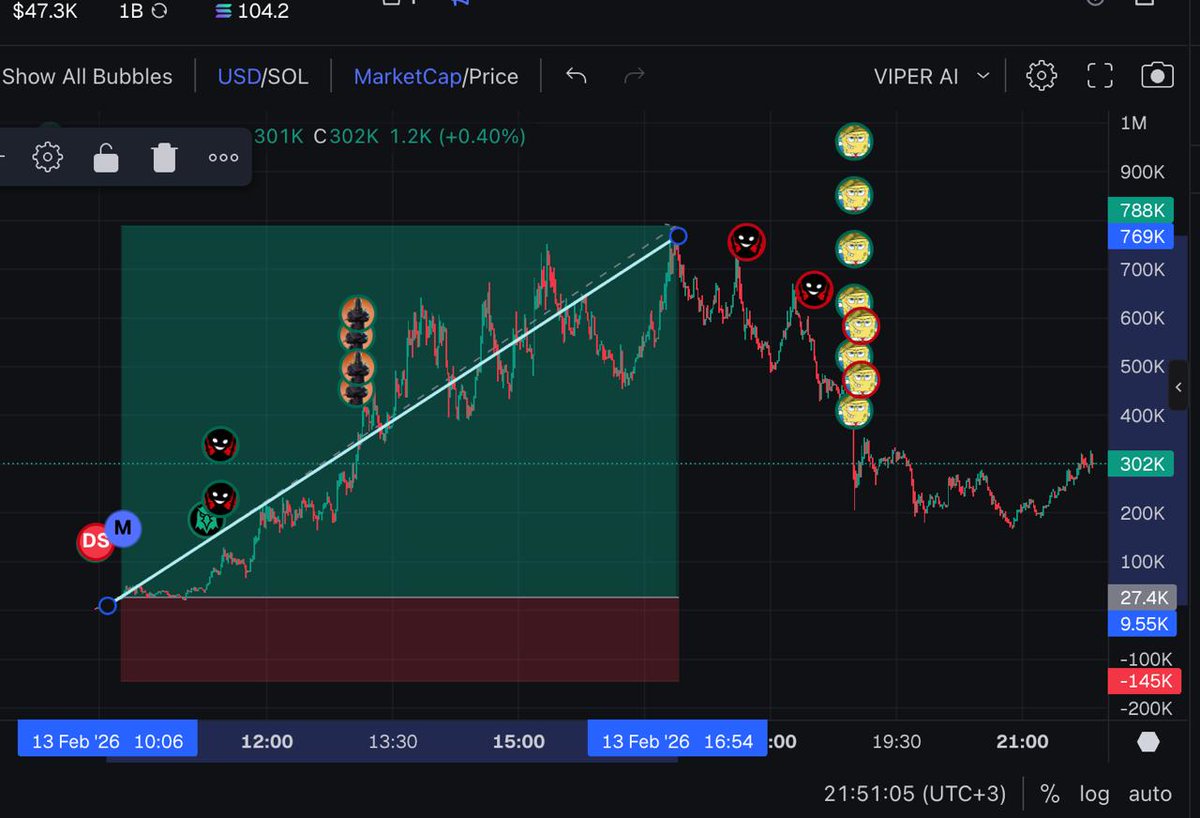The height and width of the screenshot is (818, 1200).
Task: Click the Show All Bubbles button
Action: point(87,76)
